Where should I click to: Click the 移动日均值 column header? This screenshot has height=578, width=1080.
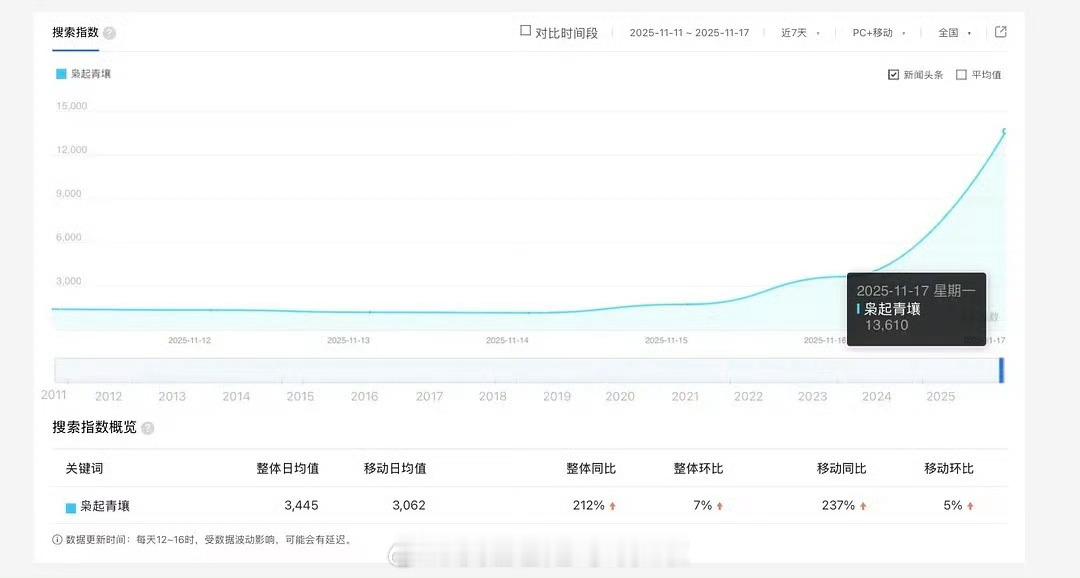pyautogui.click(x=395, y=468)
